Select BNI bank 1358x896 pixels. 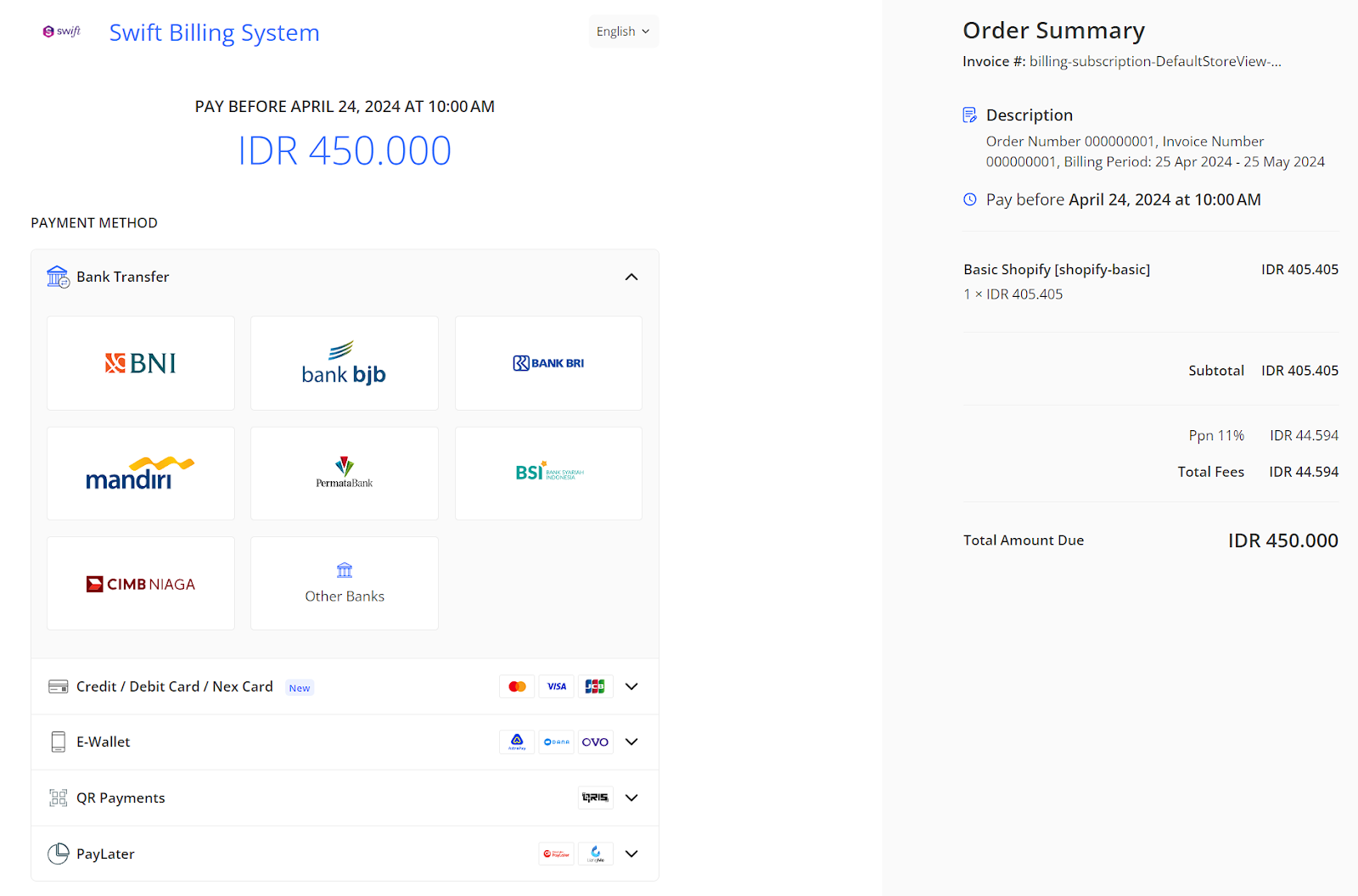click(x=141, y=363)
